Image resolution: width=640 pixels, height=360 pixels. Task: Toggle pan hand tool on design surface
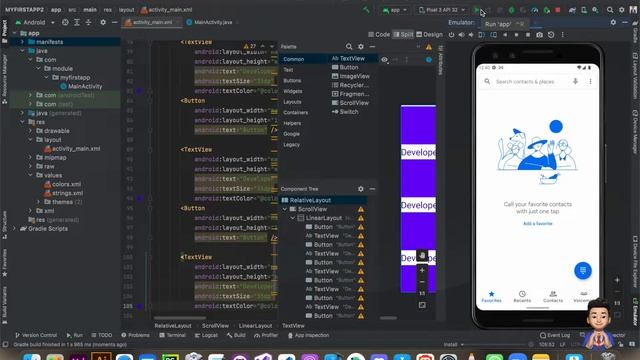click(422, 256)
